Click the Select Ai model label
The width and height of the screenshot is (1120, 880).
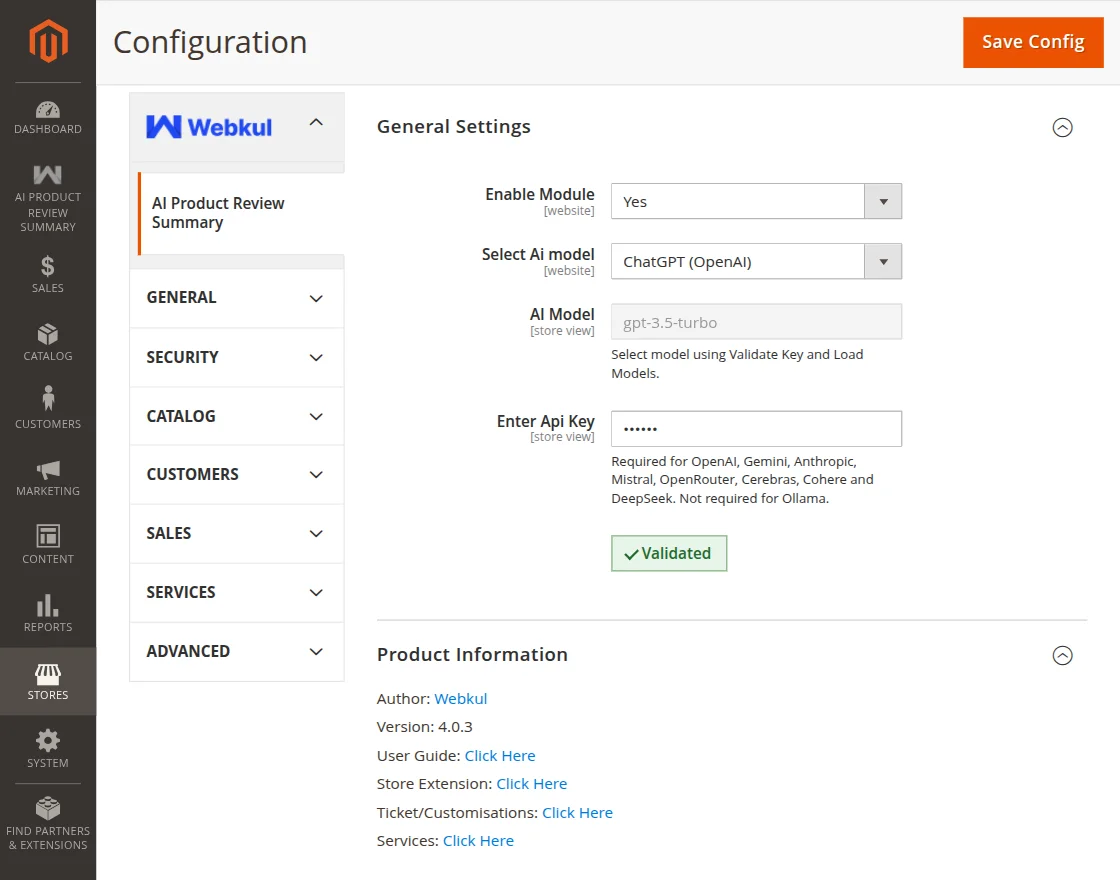[538, 254]
